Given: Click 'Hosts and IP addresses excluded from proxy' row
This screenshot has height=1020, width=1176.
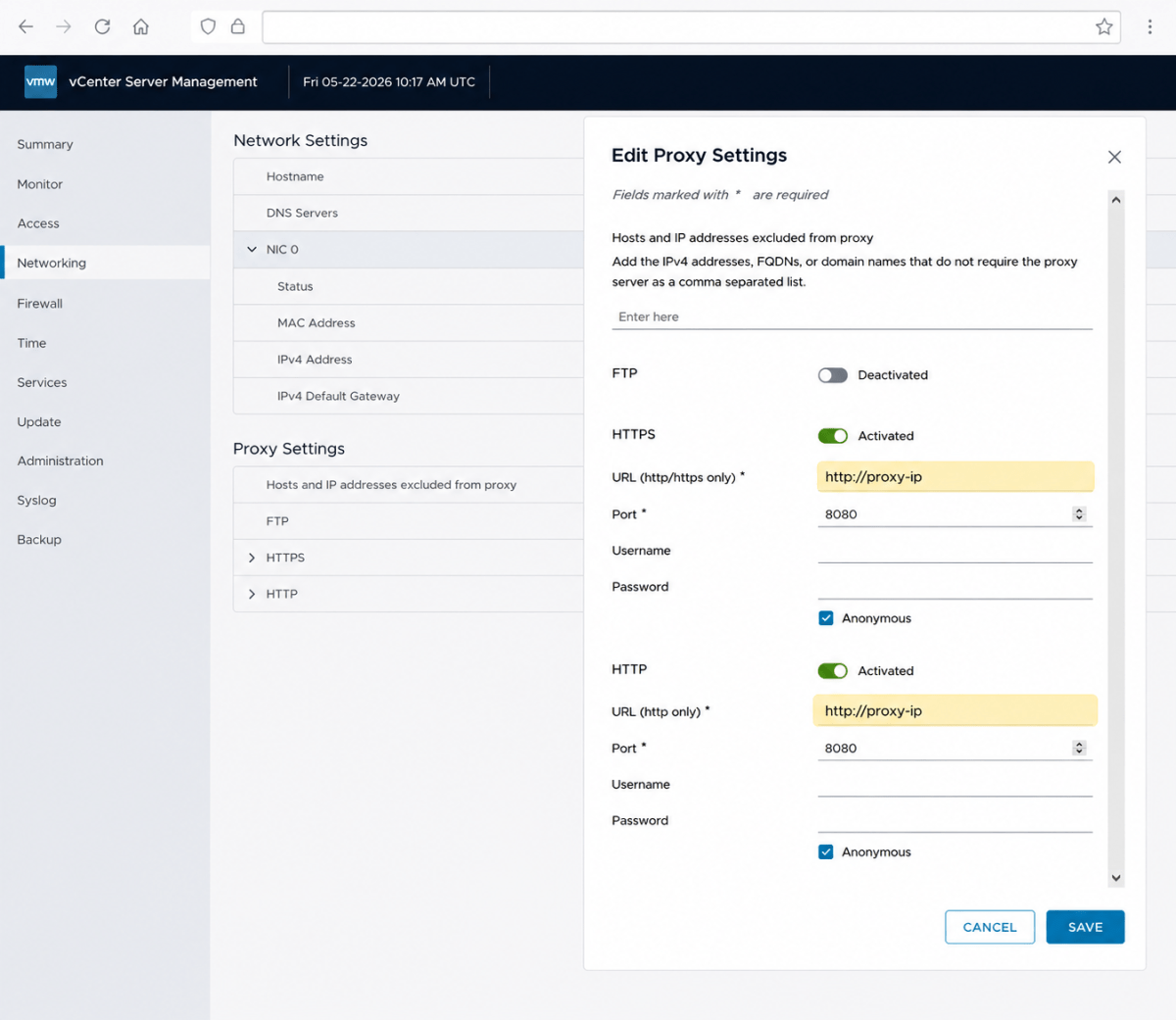Looking at the screenshot, I should coord(409,485).
